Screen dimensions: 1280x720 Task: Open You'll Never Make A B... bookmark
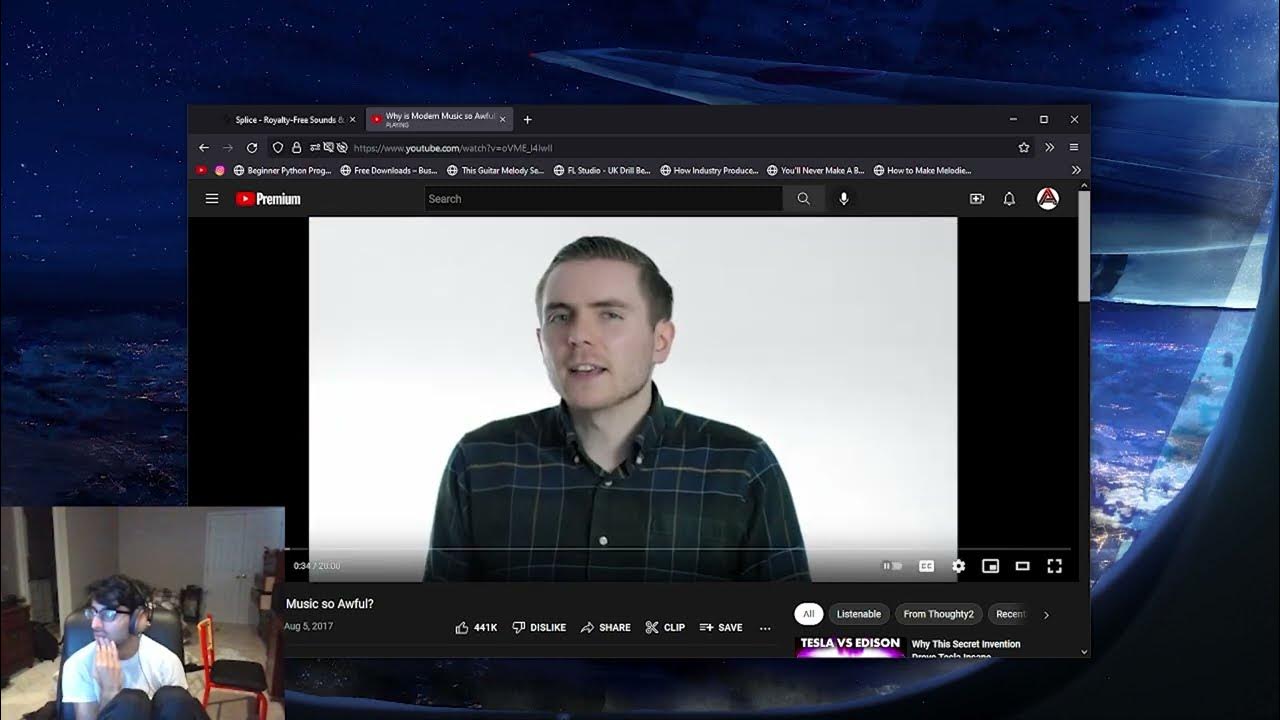(x=816, y=170)
